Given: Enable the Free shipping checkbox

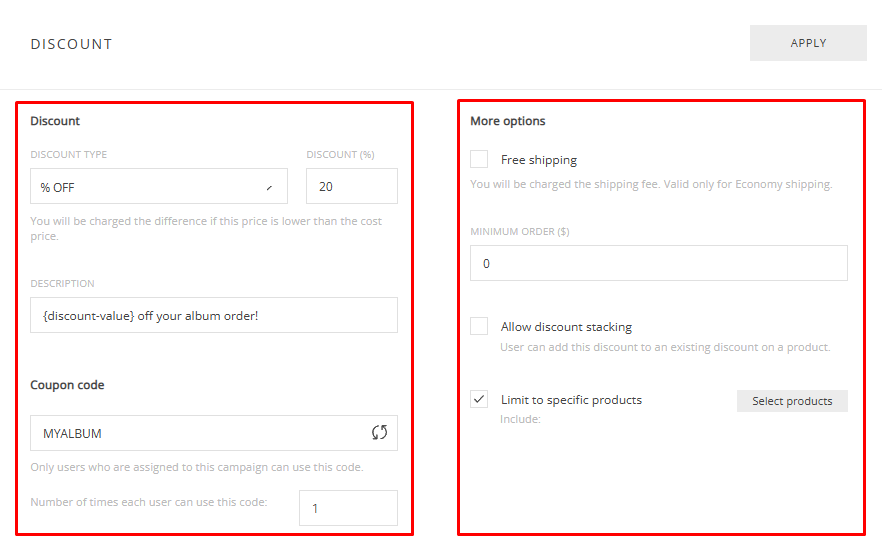Looking at the screenshot, I should pos(479,159).
